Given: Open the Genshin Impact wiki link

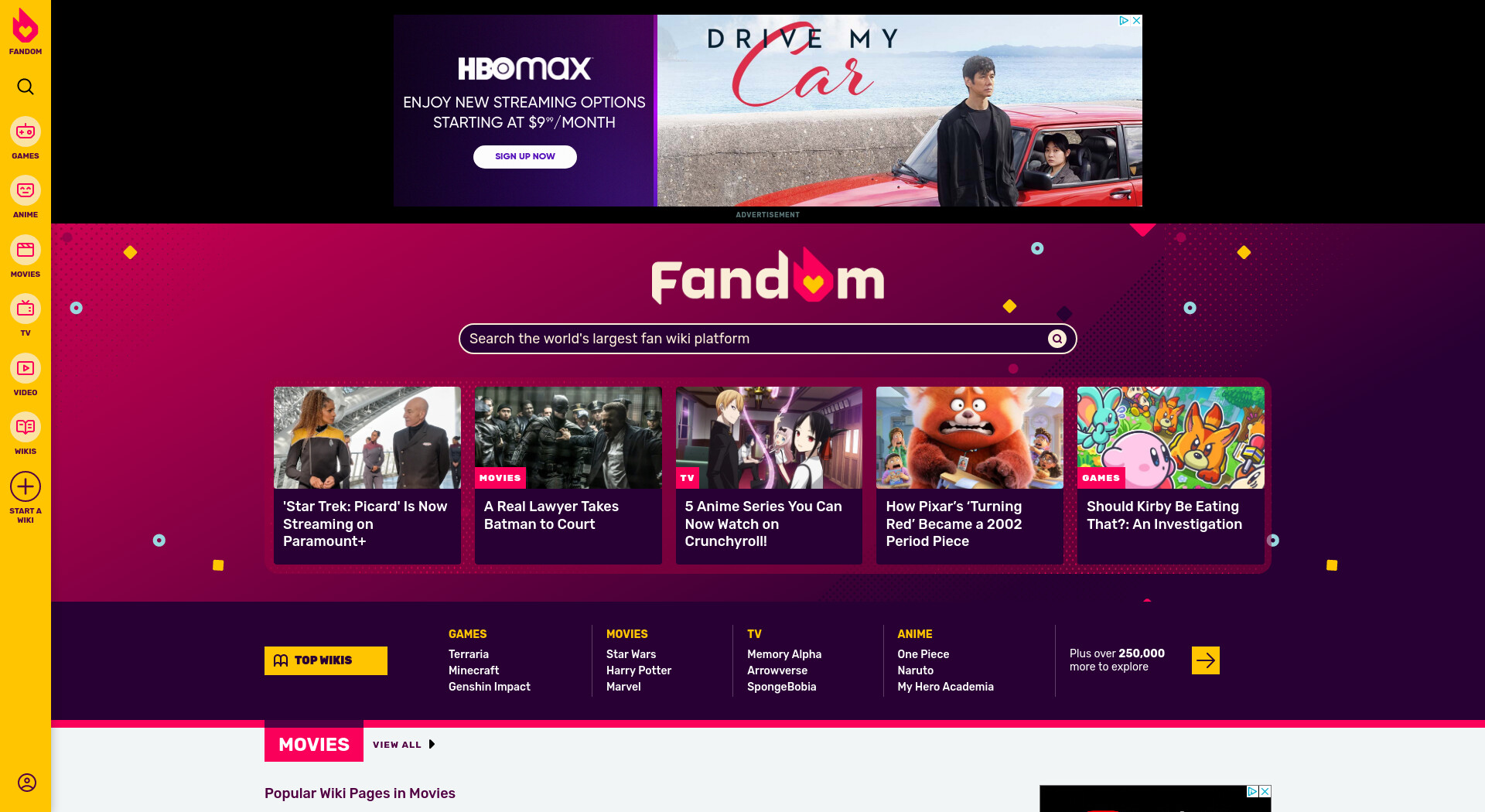Looking at the screenshot, I should pyautogui.click(x=489, y=687).
